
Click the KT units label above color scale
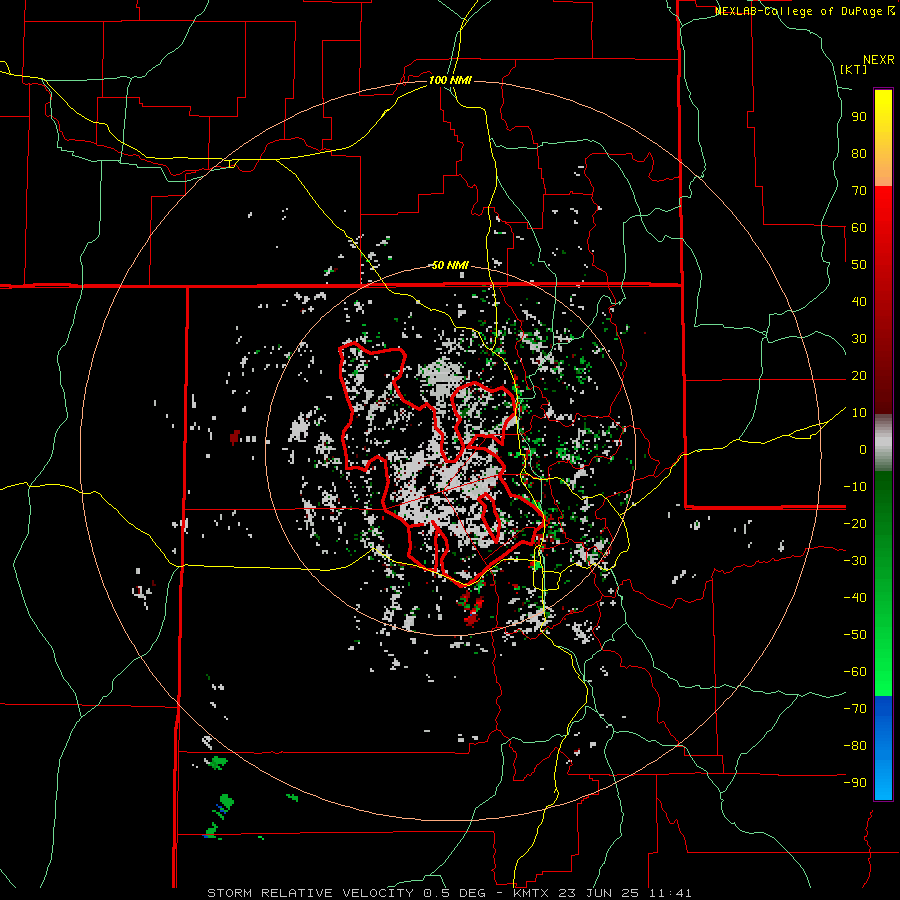(x=854, y=69)
